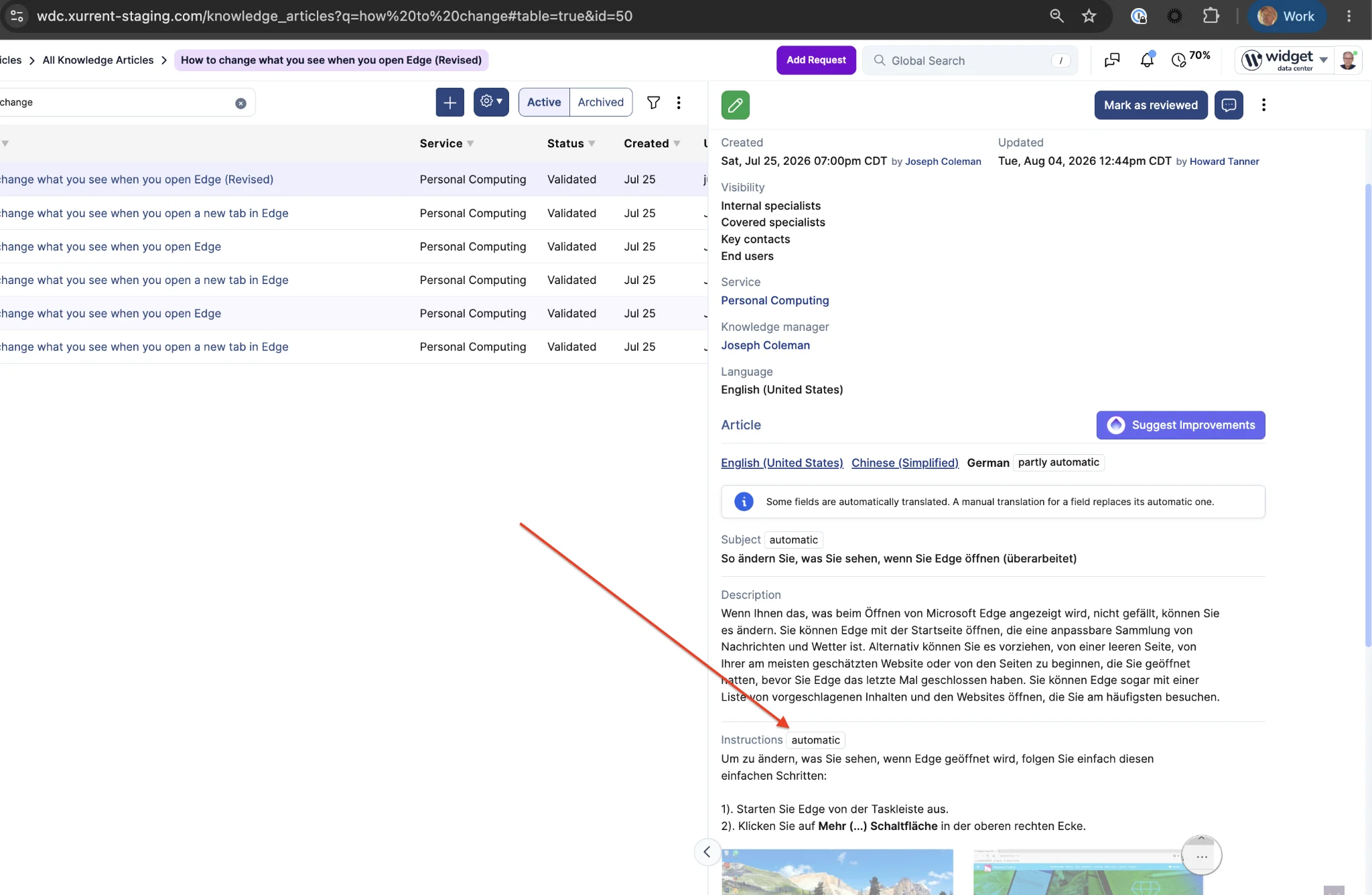Switch to the Archived articles view
1372x895 pixels.
click(601, 102)
